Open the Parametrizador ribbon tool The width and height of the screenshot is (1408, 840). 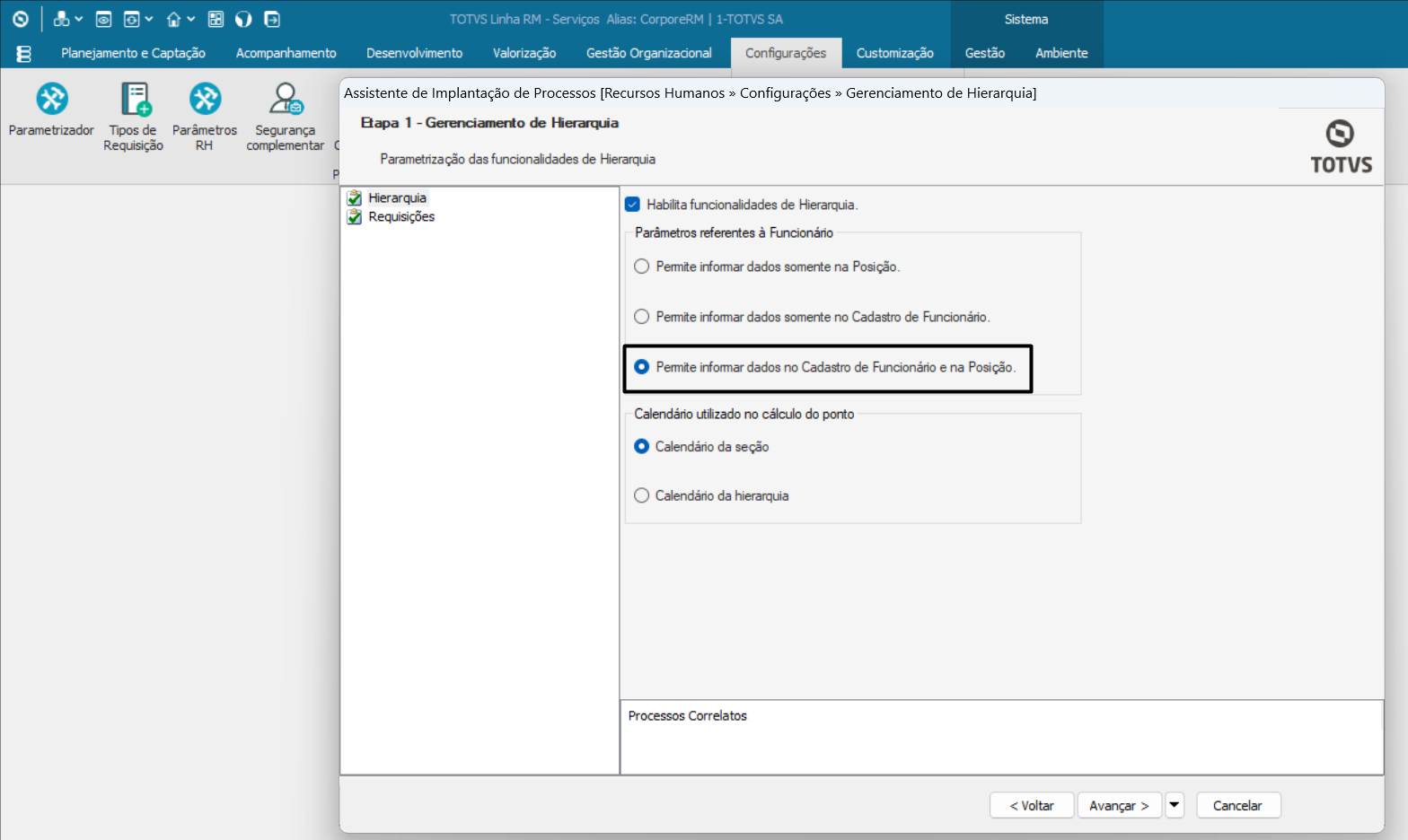tap(51, 111)
